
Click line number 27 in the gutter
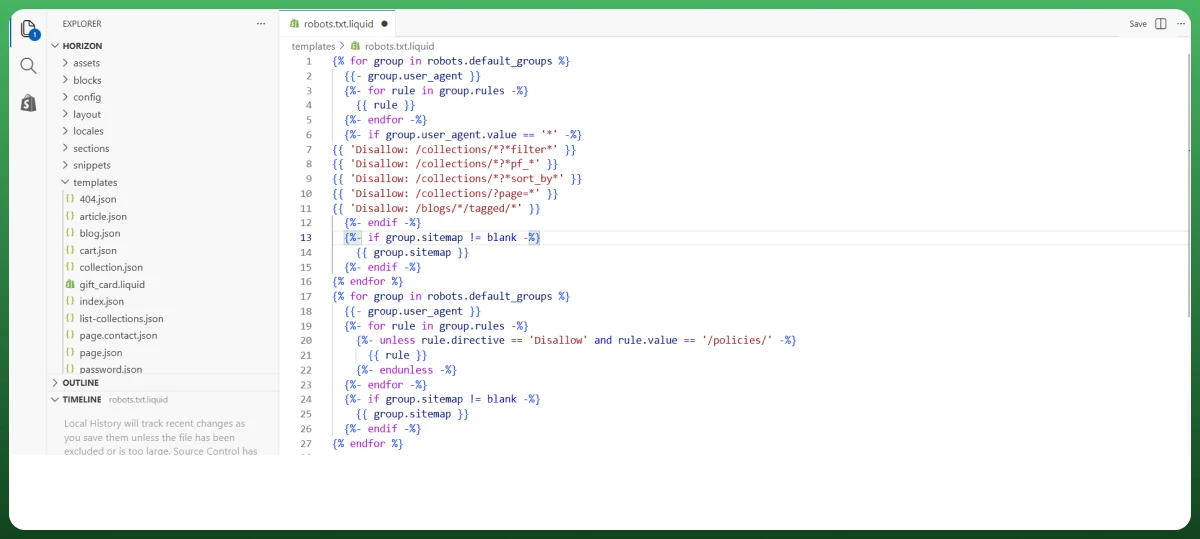(x=307, y=443)
